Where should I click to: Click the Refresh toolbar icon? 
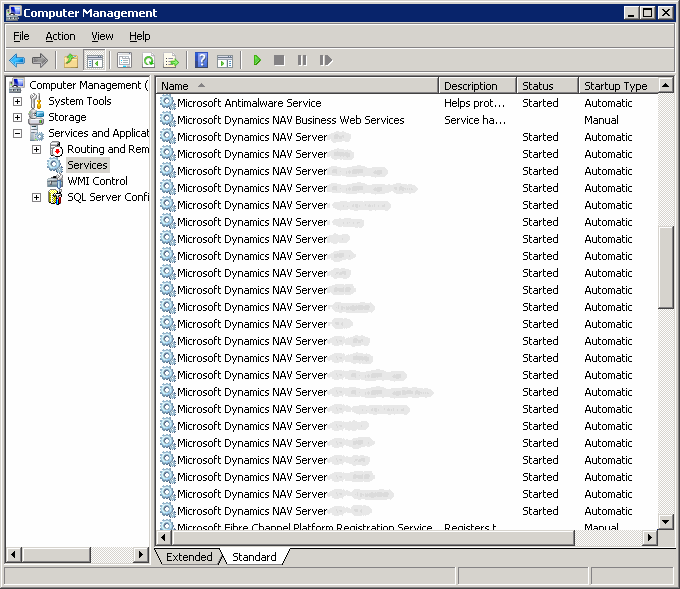[x=148, y=60]
